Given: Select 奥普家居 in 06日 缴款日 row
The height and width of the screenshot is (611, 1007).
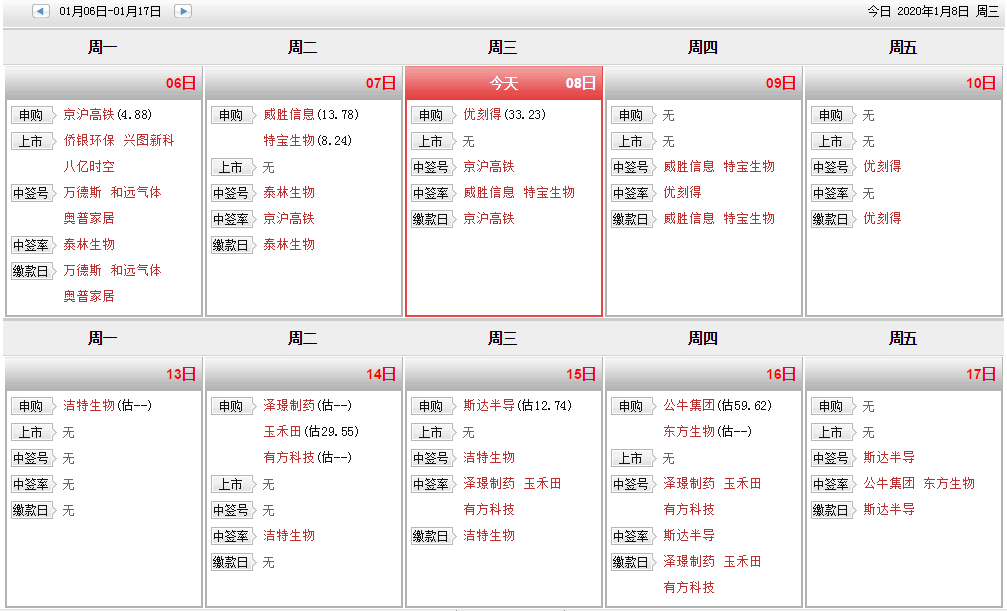Looking at the screenshot, I should (x=89, y=296).
